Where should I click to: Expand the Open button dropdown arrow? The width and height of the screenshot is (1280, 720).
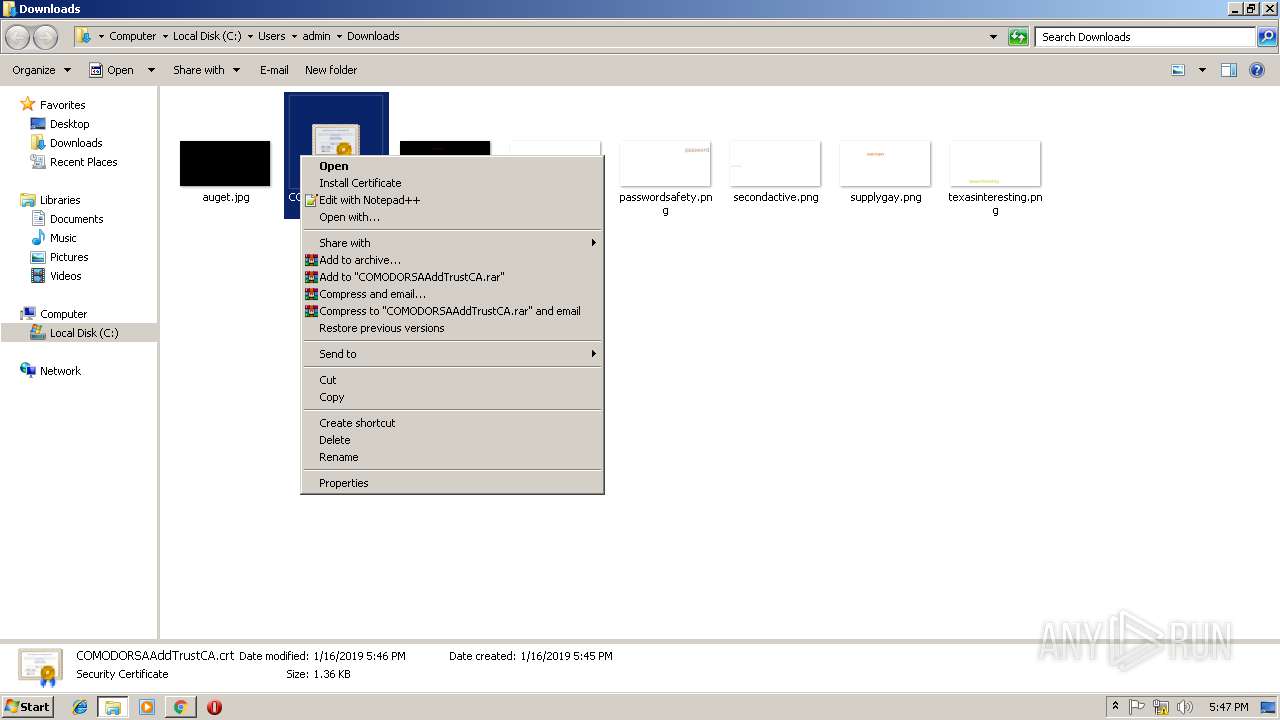(151, 70)
